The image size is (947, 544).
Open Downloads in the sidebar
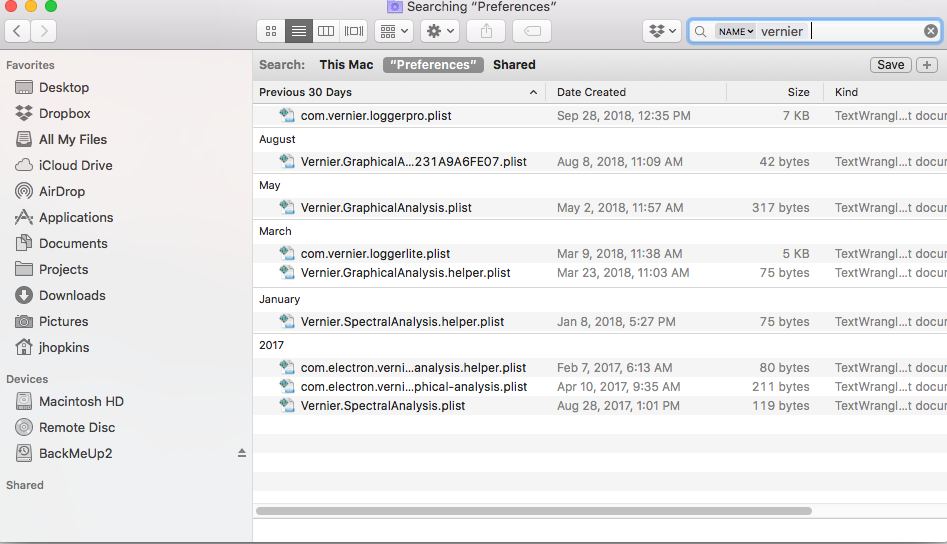pyautogui.click(x=72, y=295)
